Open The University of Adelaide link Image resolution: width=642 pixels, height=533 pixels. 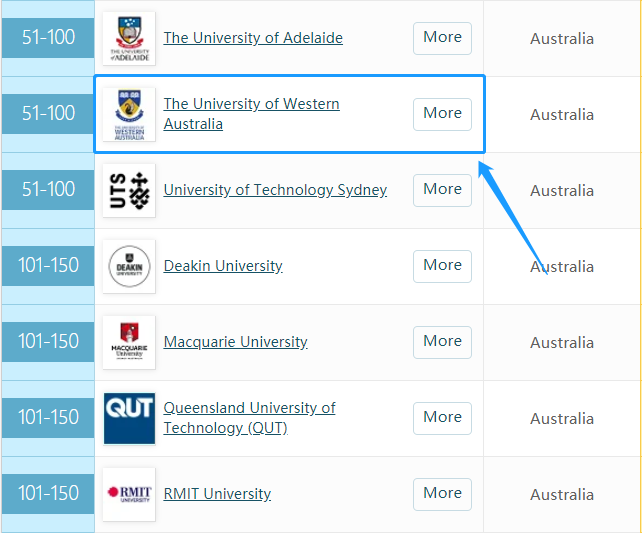[x=253, y=38]
